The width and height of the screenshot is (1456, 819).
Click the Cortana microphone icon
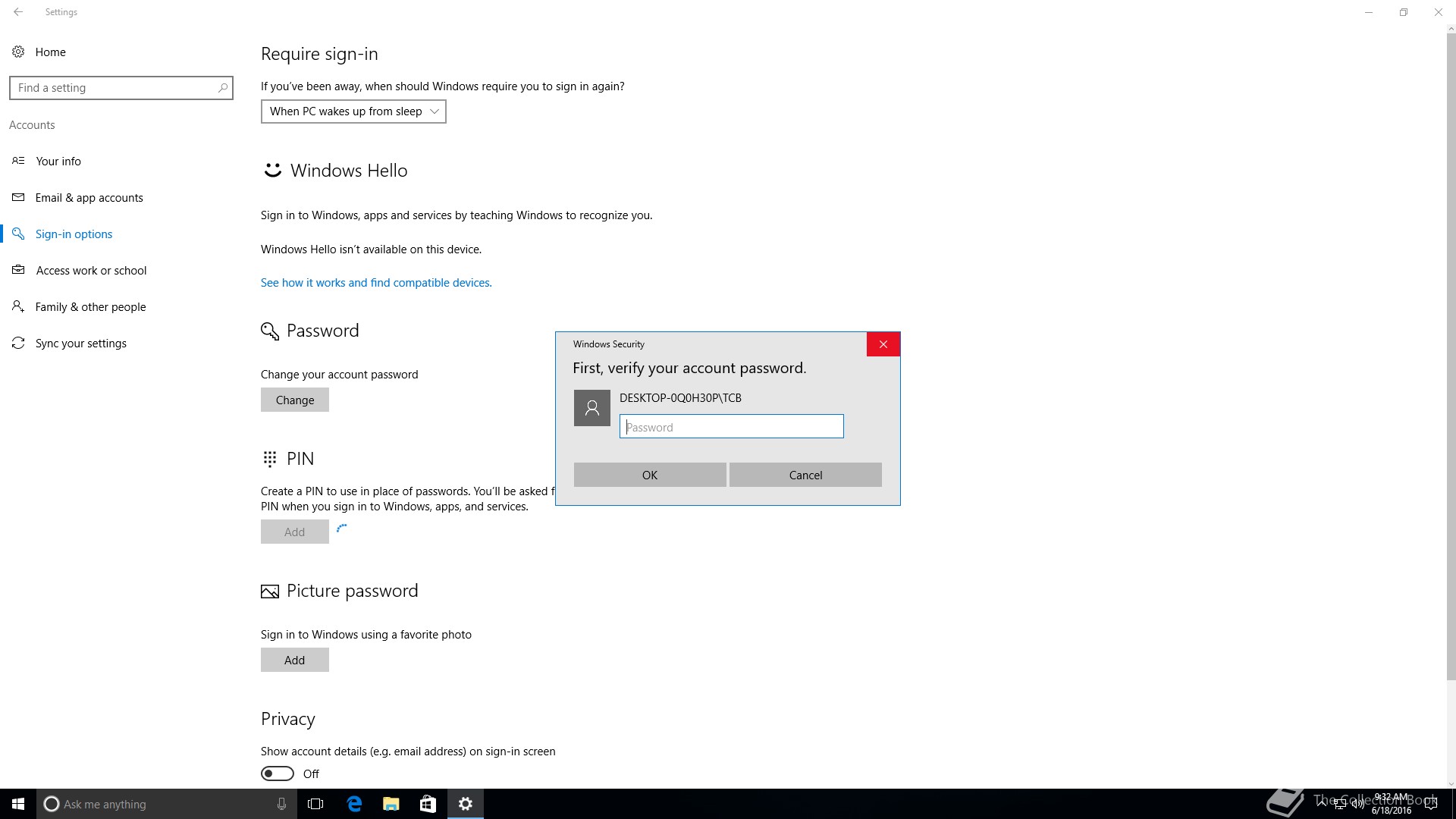281,804
